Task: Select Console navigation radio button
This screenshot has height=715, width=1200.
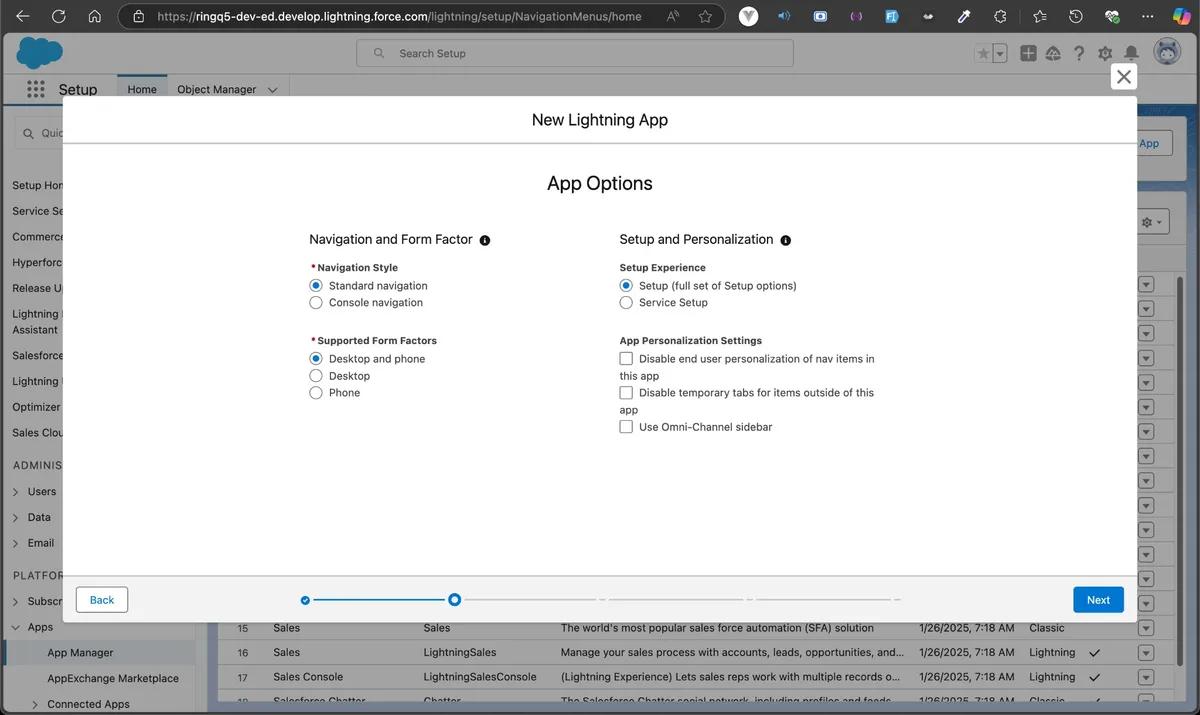Action: (x=316, y=302)
